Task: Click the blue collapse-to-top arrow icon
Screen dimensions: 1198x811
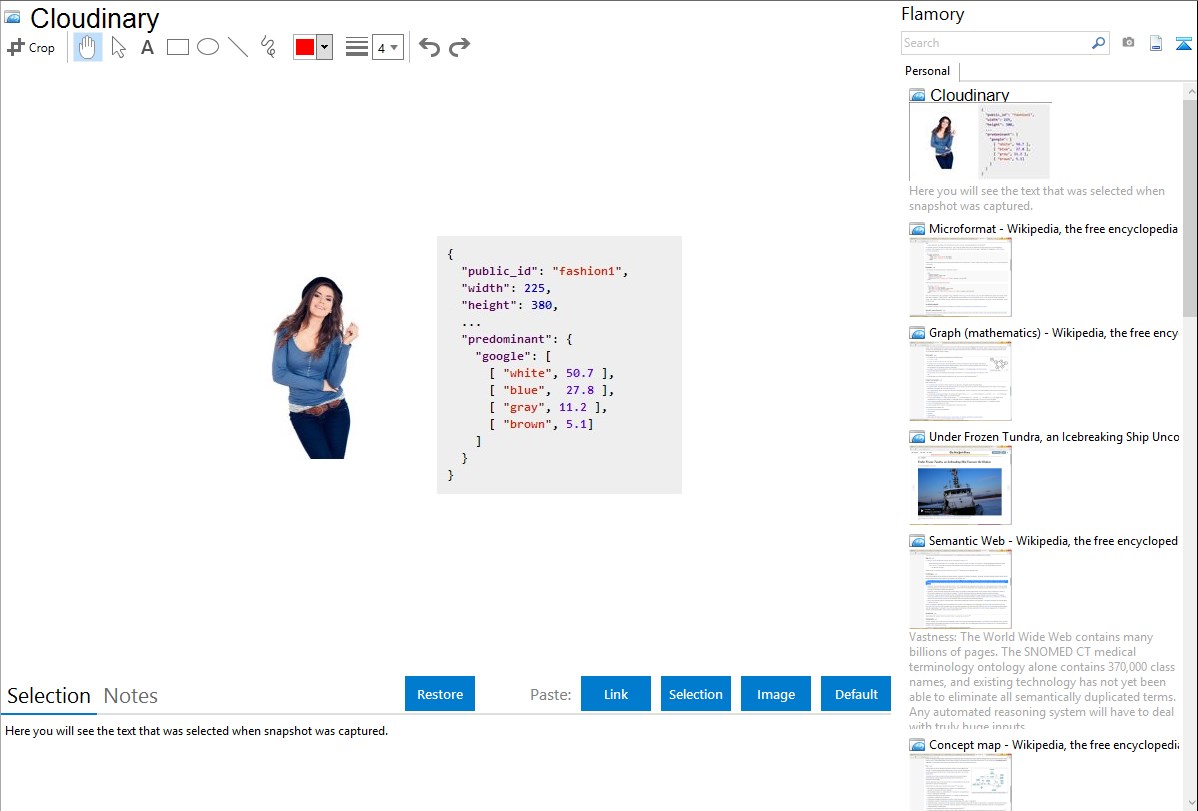Action: coord(1184,43)
